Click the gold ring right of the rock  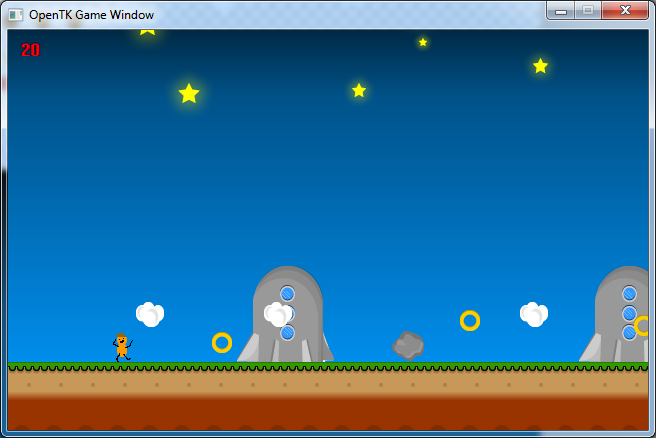470,321
